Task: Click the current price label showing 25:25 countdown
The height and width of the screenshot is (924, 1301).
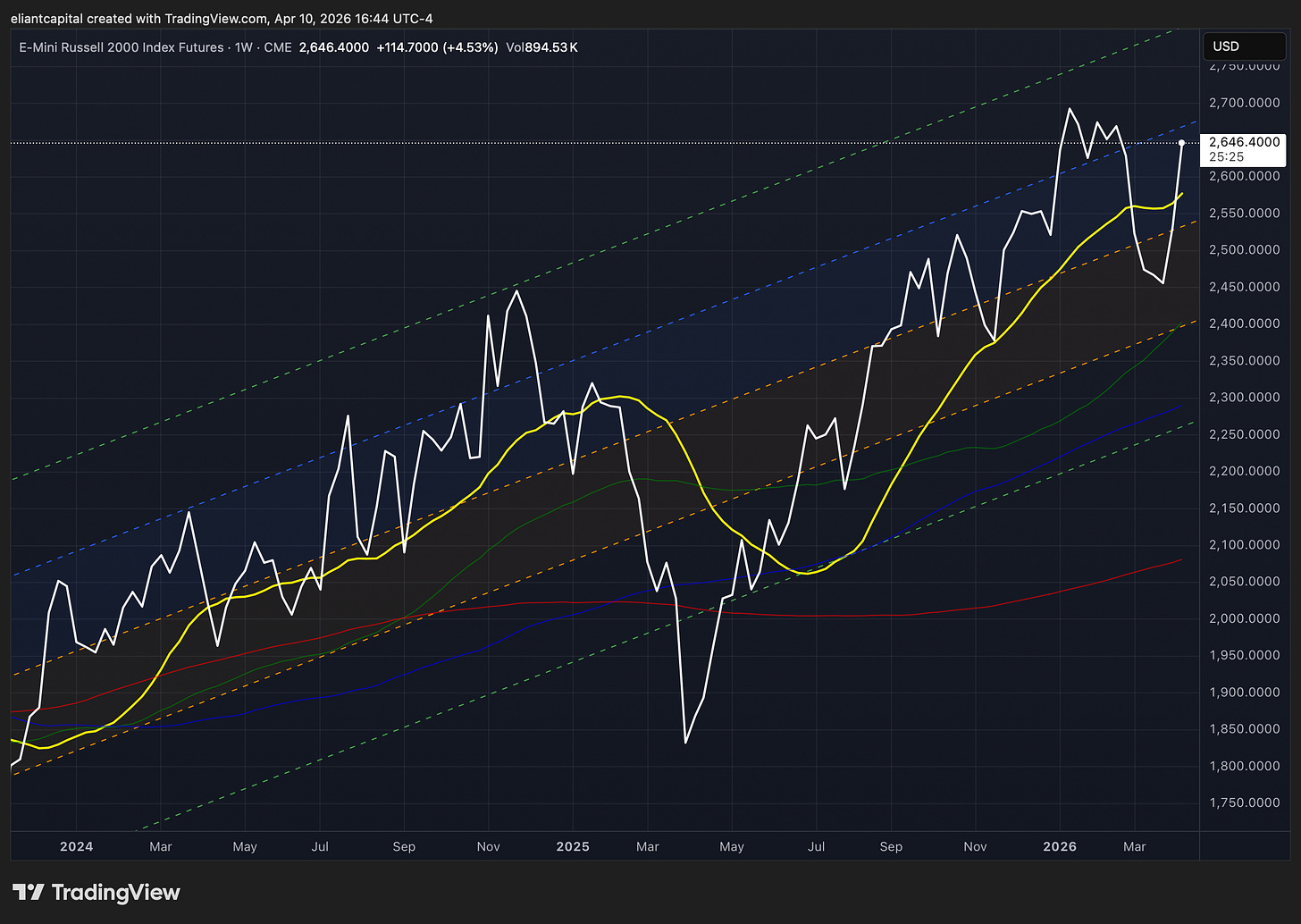Action: click(1244, 149)
